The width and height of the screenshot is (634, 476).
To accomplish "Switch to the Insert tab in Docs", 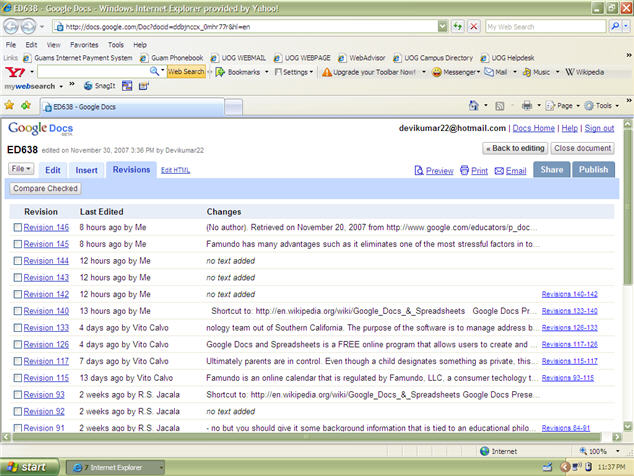I will pos(87,170).
